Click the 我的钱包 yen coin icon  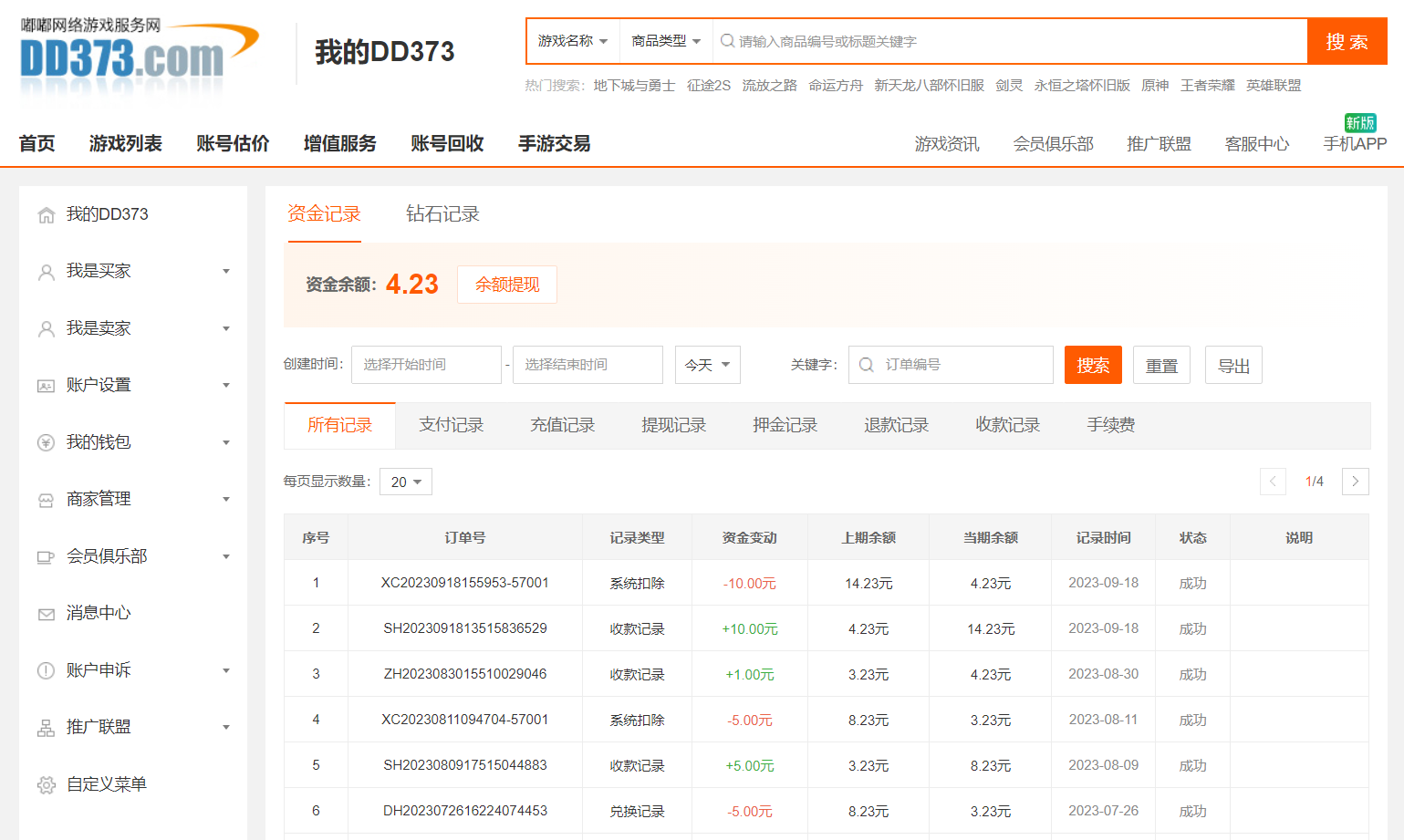(x=46, y=443)
